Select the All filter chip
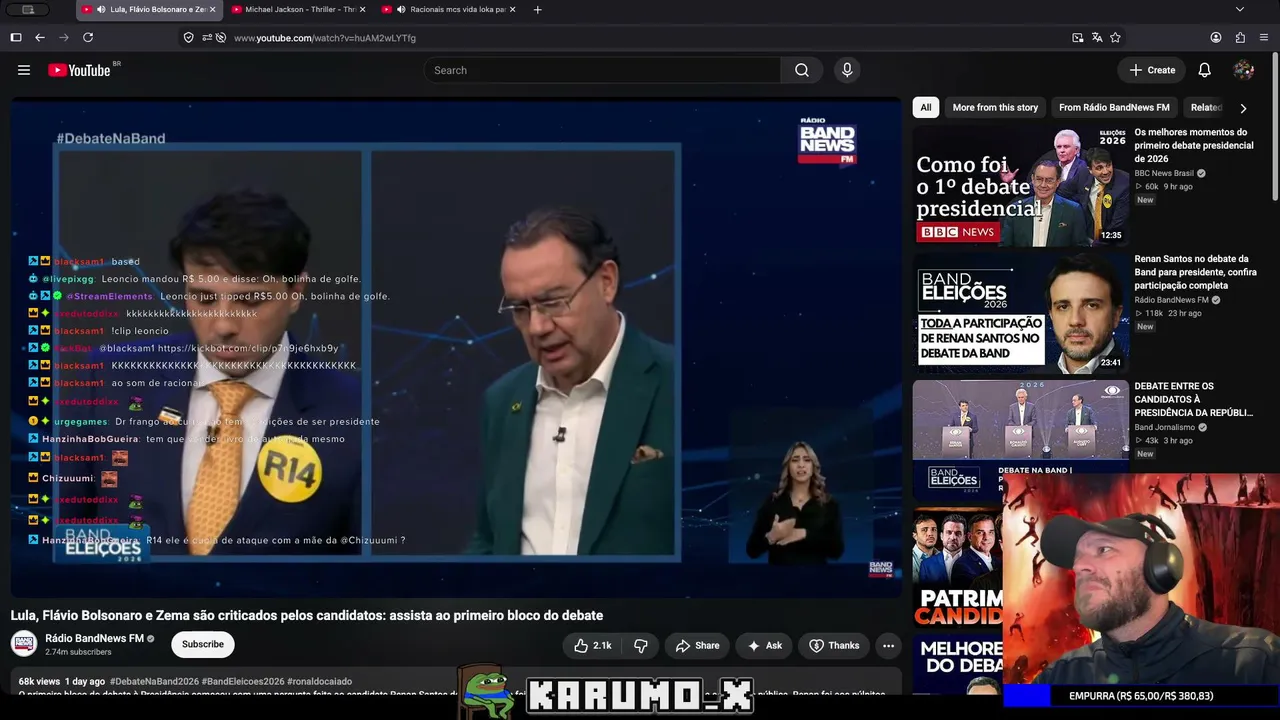Screen dimensions: 1280x720 pyautogui.click(x=926, y=108)
